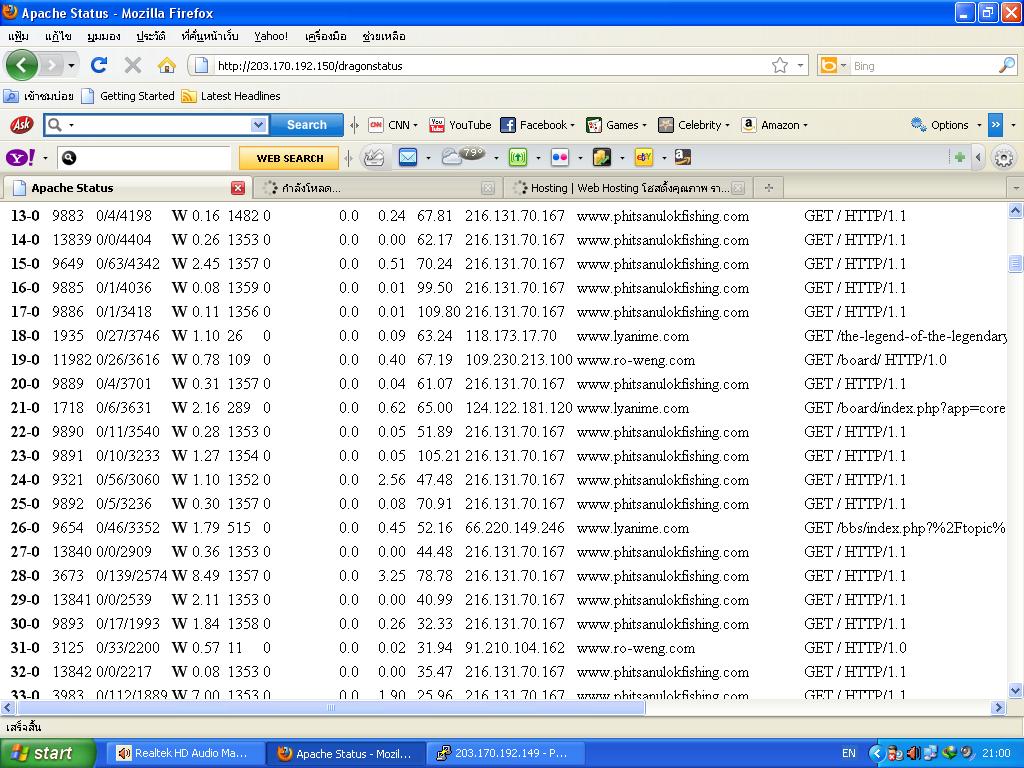
Task: Switch to Realtek HD Audio Manager taskbar item
Action: (x=184, y=754)
